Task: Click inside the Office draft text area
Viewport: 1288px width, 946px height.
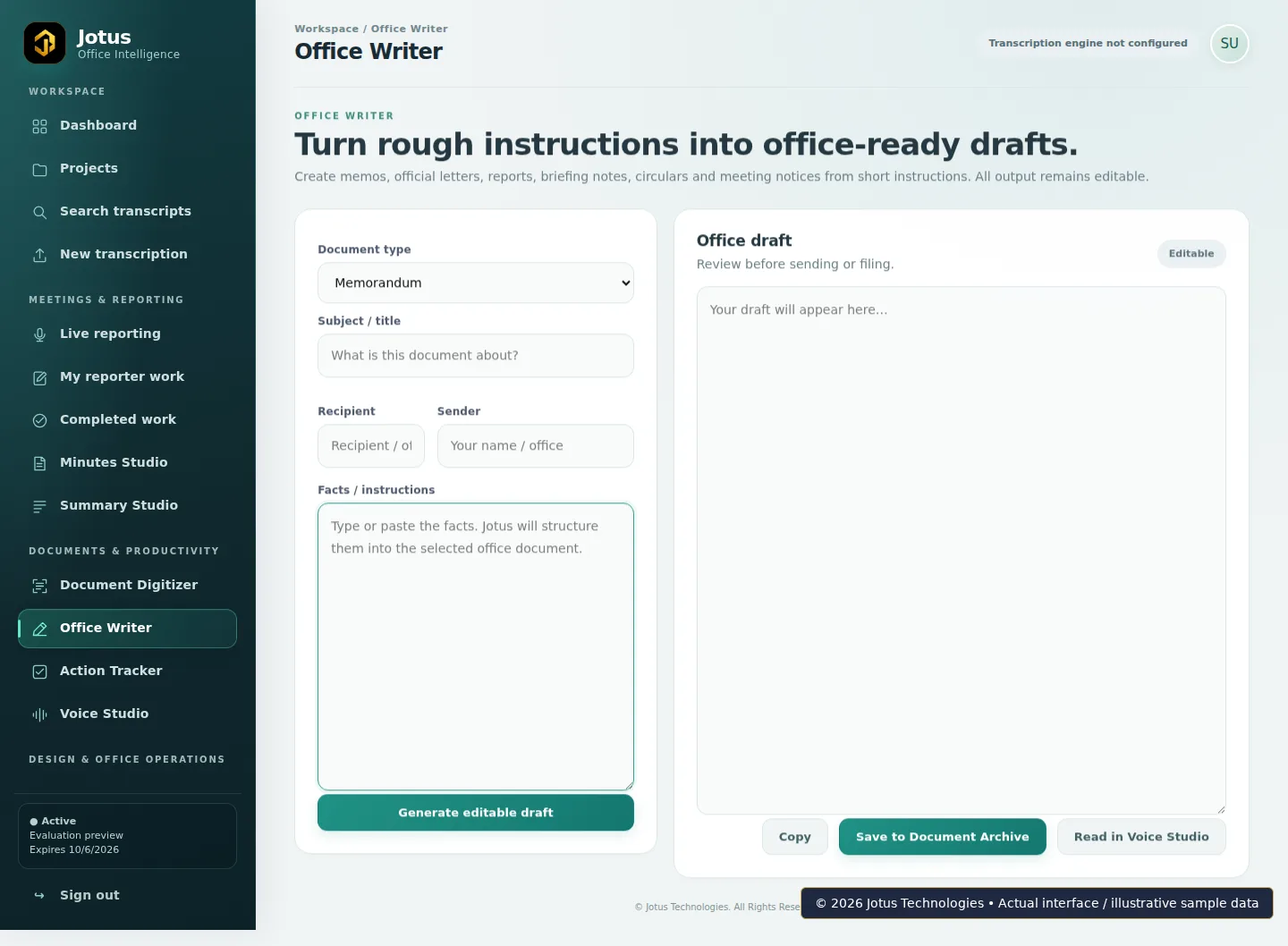Action: point(962,551)
